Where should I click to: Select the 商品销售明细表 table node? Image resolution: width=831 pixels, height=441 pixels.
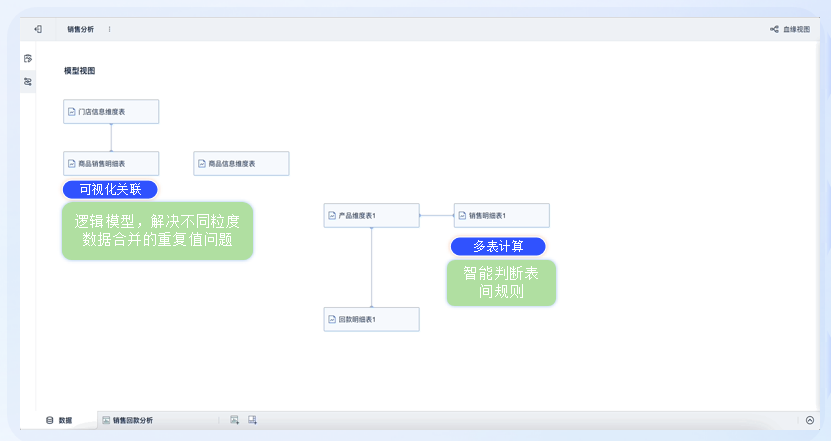click(111, 164)
